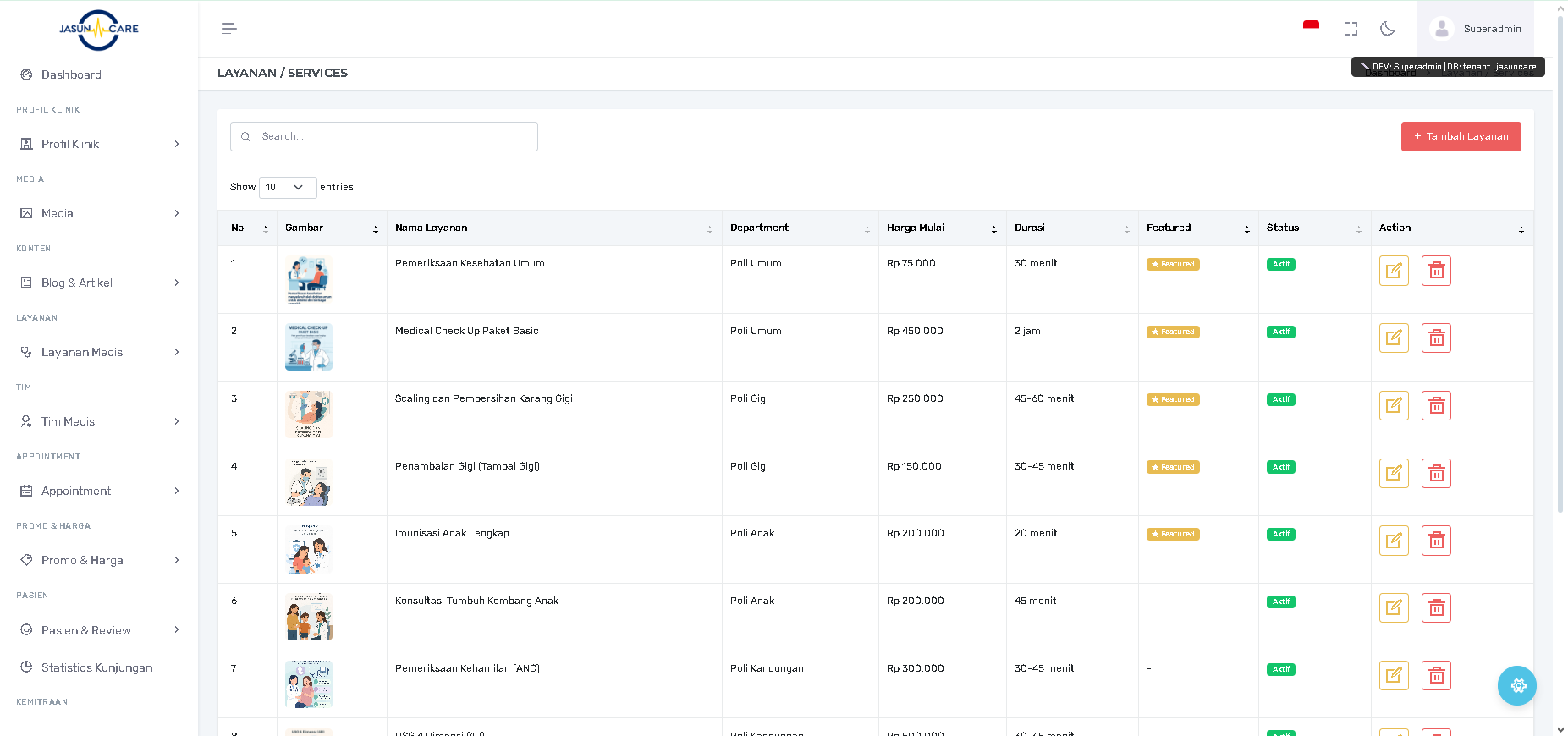Expand the Promo & Harga sidebar menu
1568x736 pixels.
click(99, 560)
